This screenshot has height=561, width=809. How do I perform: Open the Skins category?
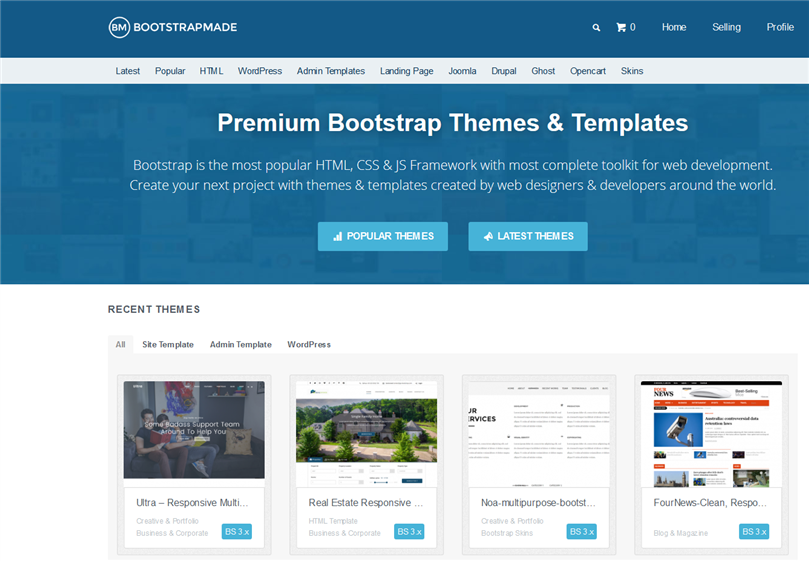click(x=632, y=71)
